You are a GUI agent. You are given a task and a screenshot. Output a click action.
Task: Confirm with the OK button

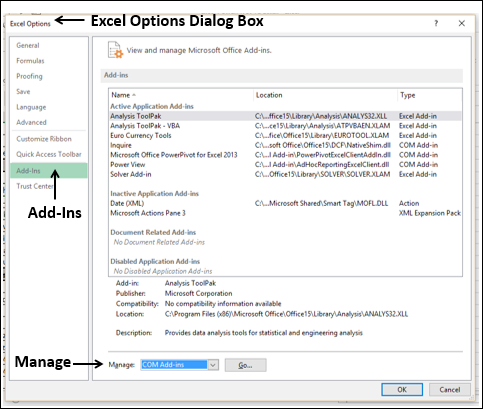(x=402, y=389)
